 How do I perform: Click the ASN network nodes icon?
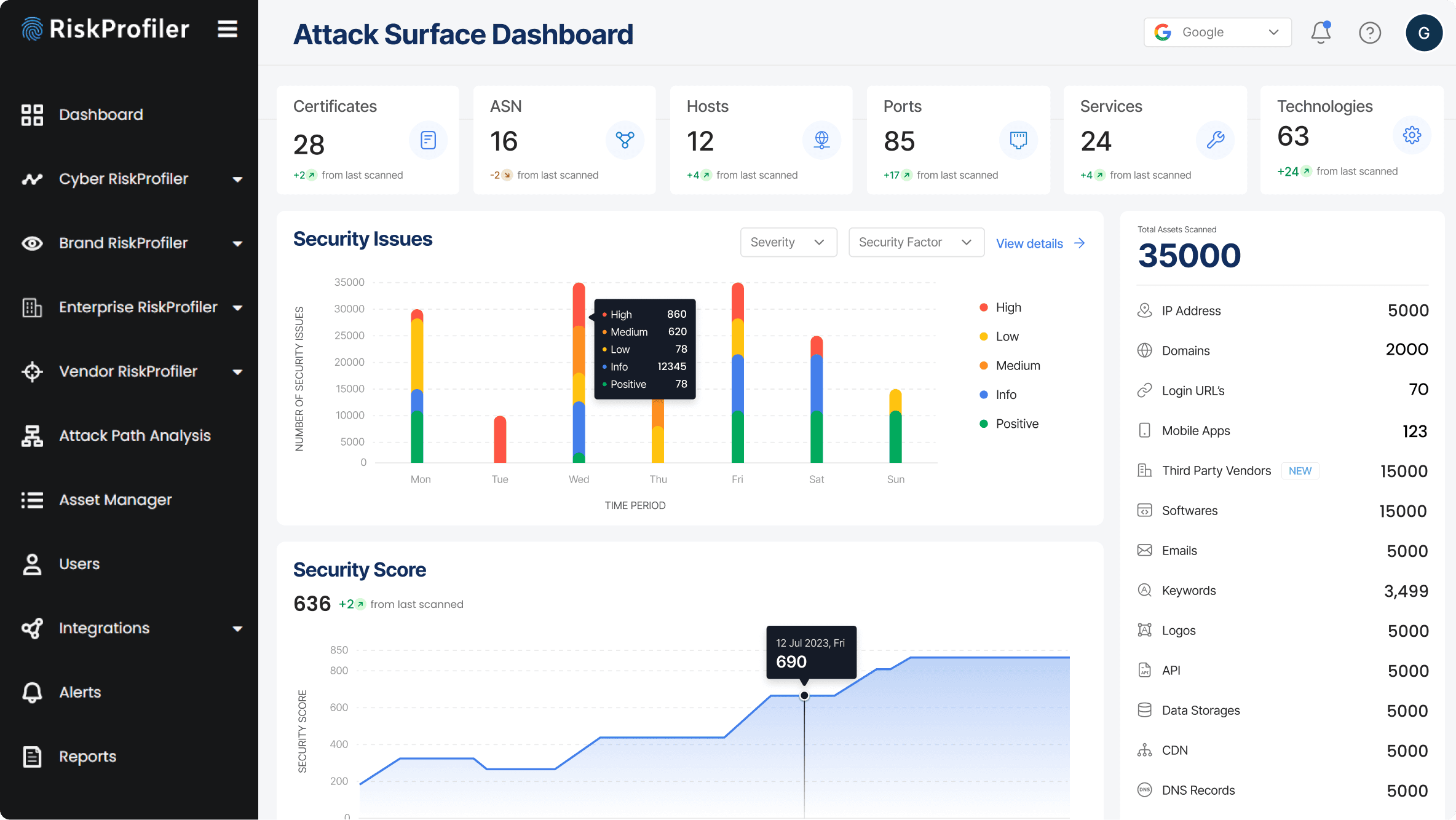(625, 140)
